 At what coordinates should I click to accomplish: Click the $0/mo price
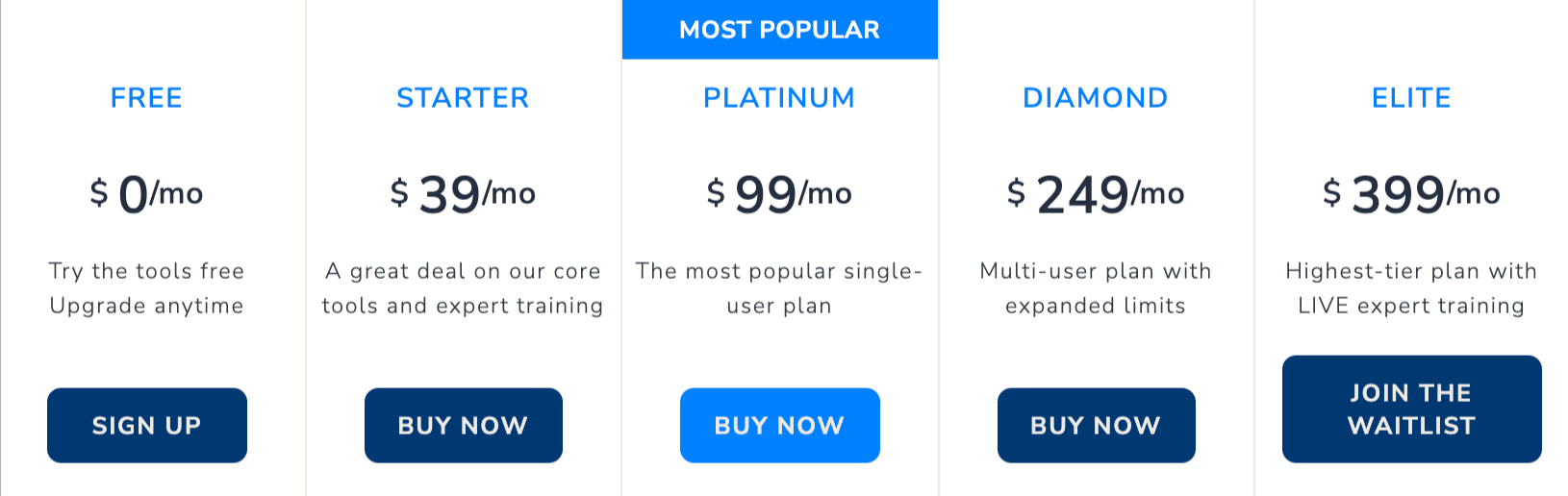click(x=146, y=194)
